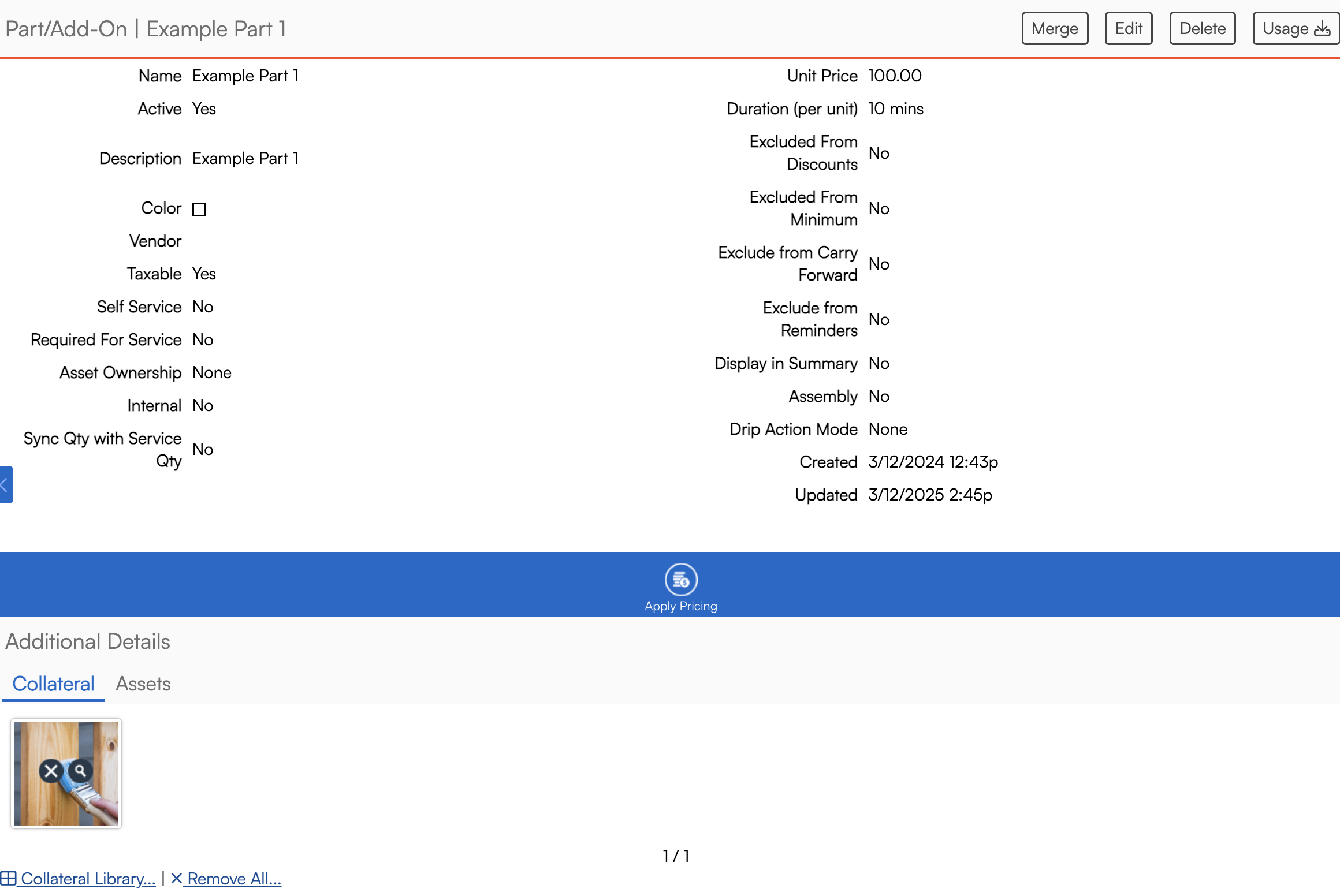Click the Additional Details section header
Viewport: 1340px width, 896px height.
88,641
